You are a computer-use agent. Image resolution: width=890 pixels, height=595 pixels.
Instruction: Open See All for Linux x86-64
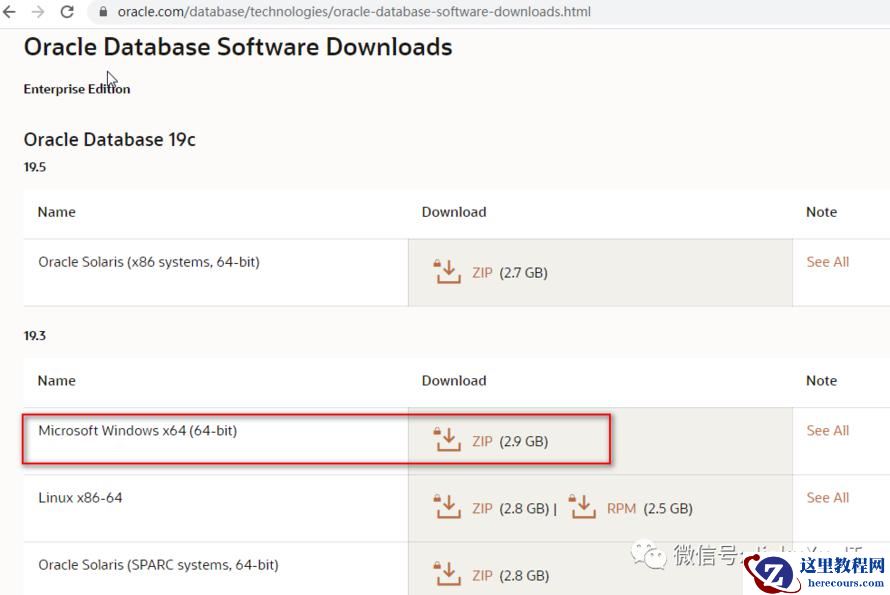click(x=827, y=498)
